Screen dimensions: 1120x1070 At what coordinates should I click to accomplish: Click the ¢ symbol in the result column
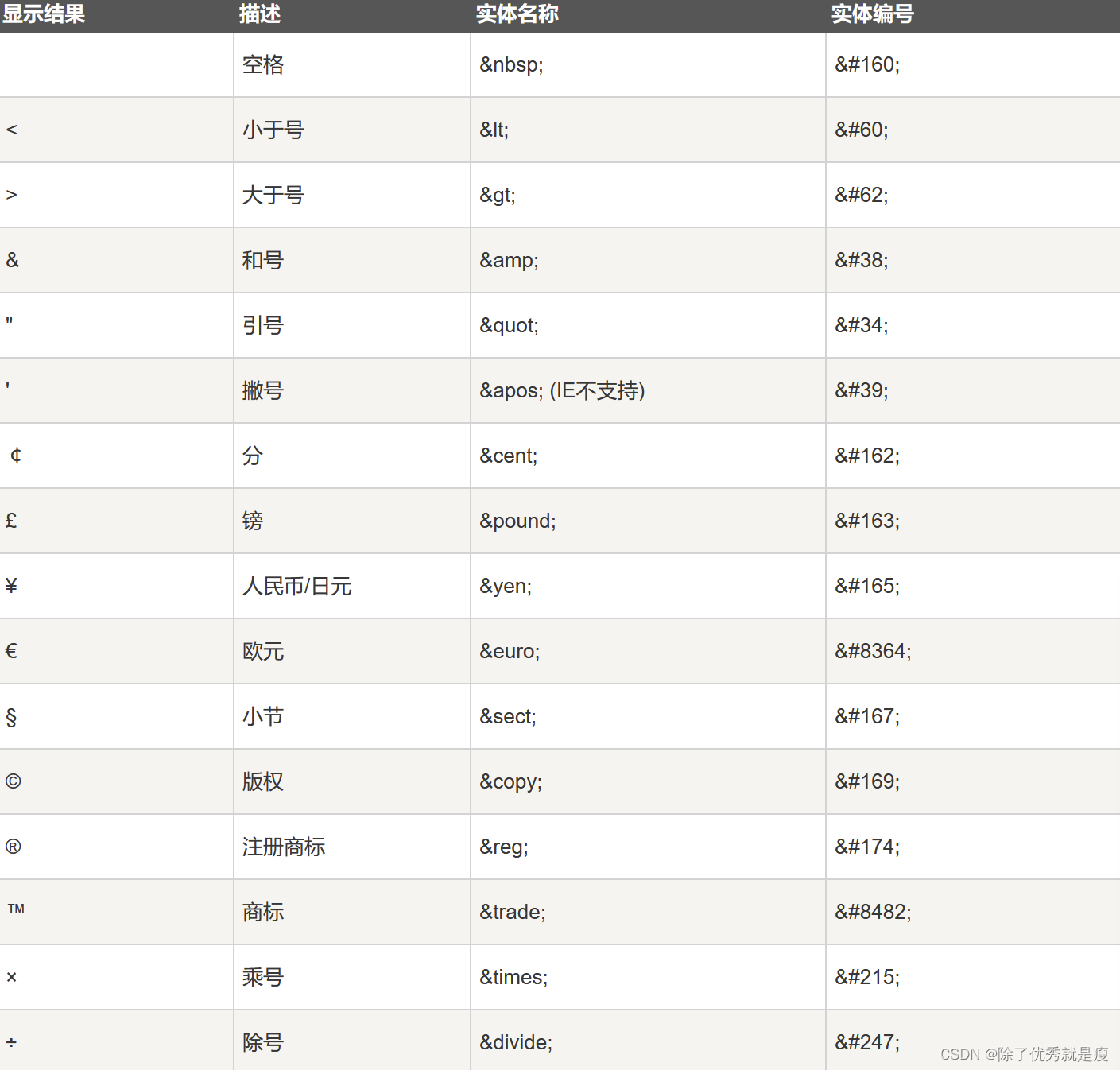pyautogui.click(x=15, y=456)
